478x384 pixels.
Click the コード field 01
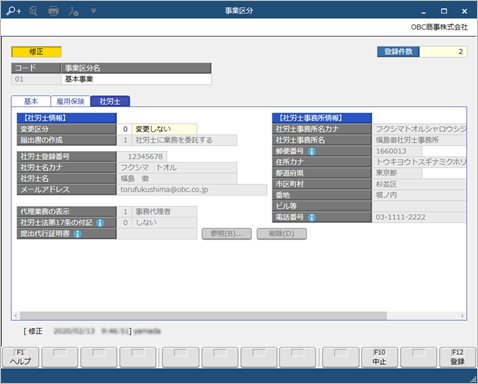pos(36,79)
